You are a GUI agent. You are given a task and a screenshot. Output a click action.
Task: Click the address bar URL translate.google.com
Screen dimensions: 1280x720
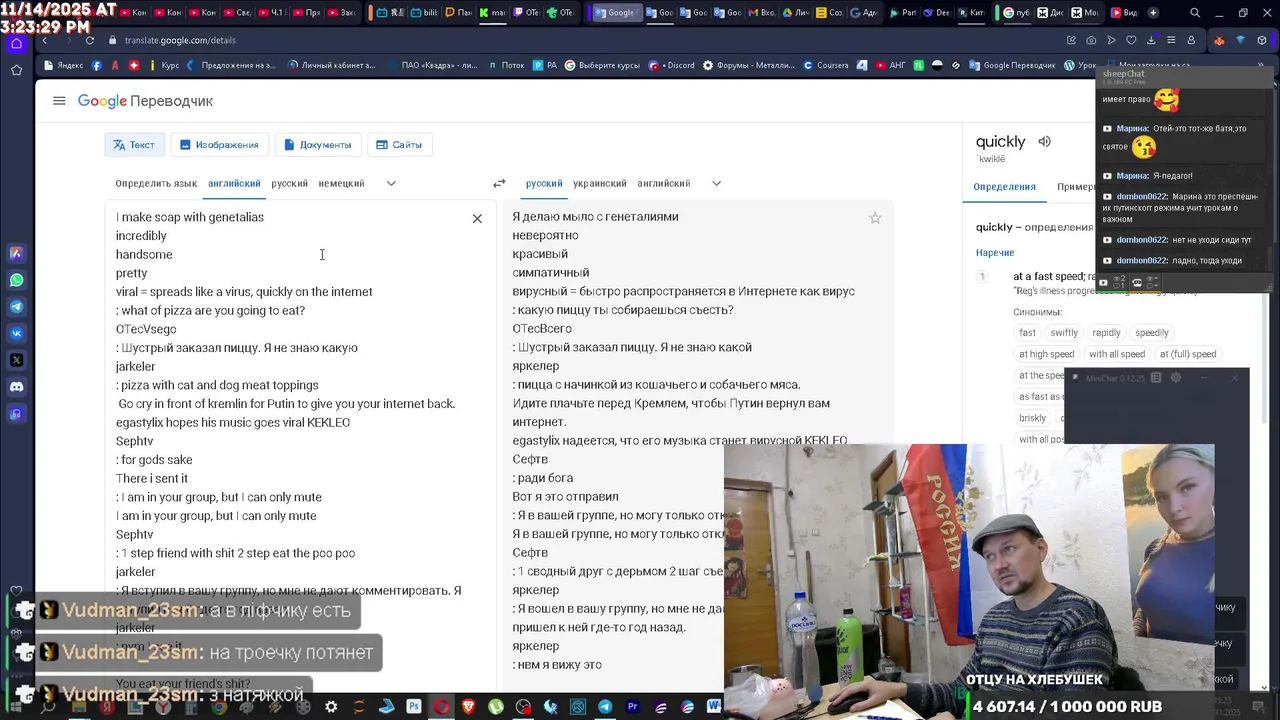pyautogui.click(x=180, y=40)
